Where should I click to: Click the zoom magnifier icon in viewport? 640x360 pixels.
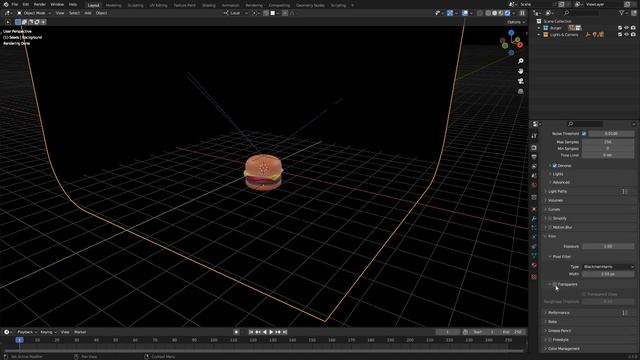coord(520,61)
